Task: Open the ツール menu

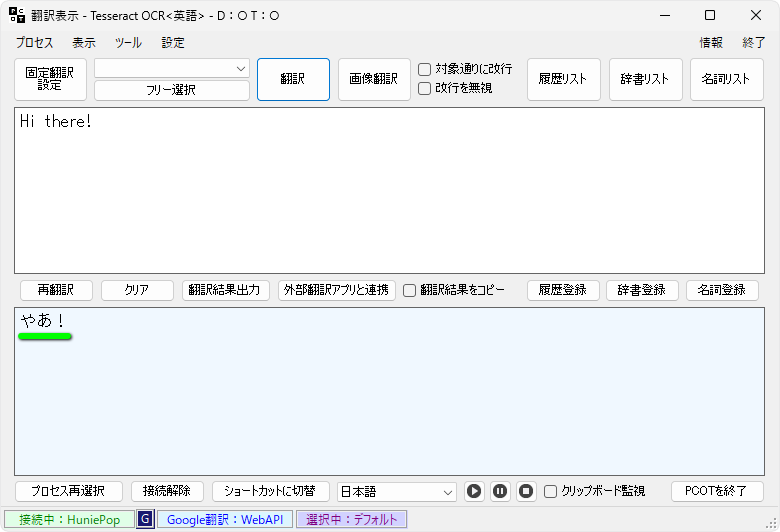Action: point(128,43)
